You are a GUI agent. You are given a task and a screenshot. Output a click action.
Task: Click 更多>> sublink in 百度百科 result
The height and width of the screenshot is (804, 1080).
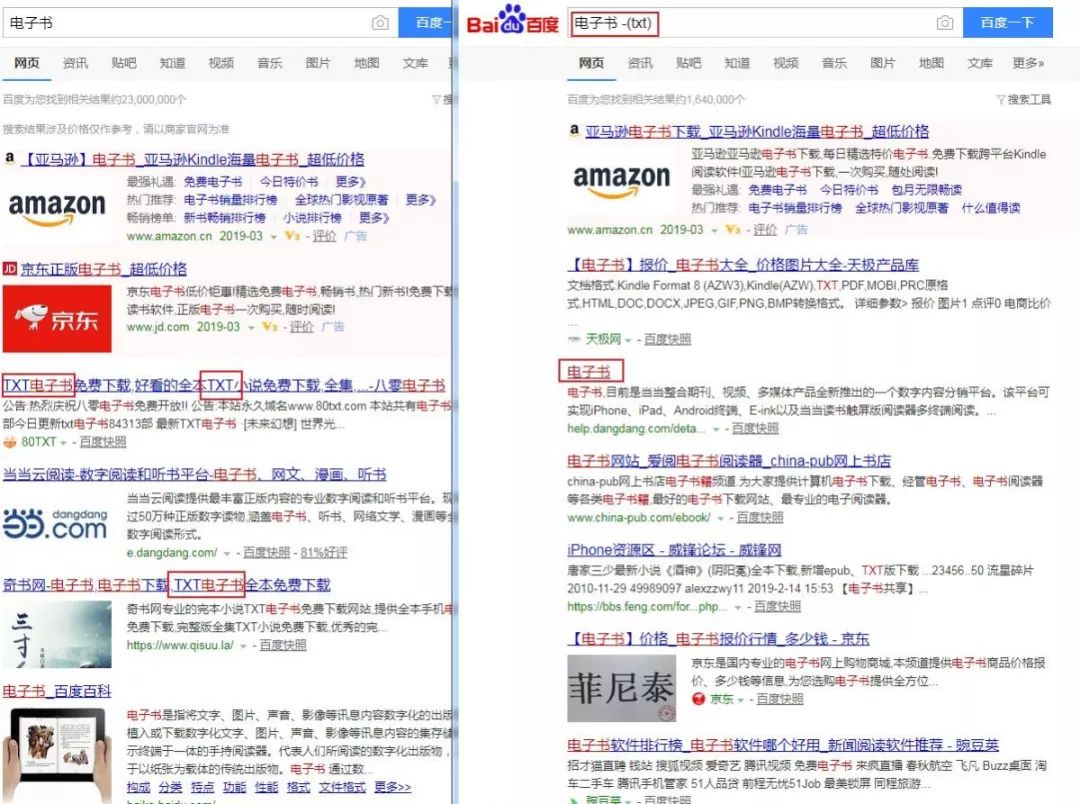click(393, 787)
